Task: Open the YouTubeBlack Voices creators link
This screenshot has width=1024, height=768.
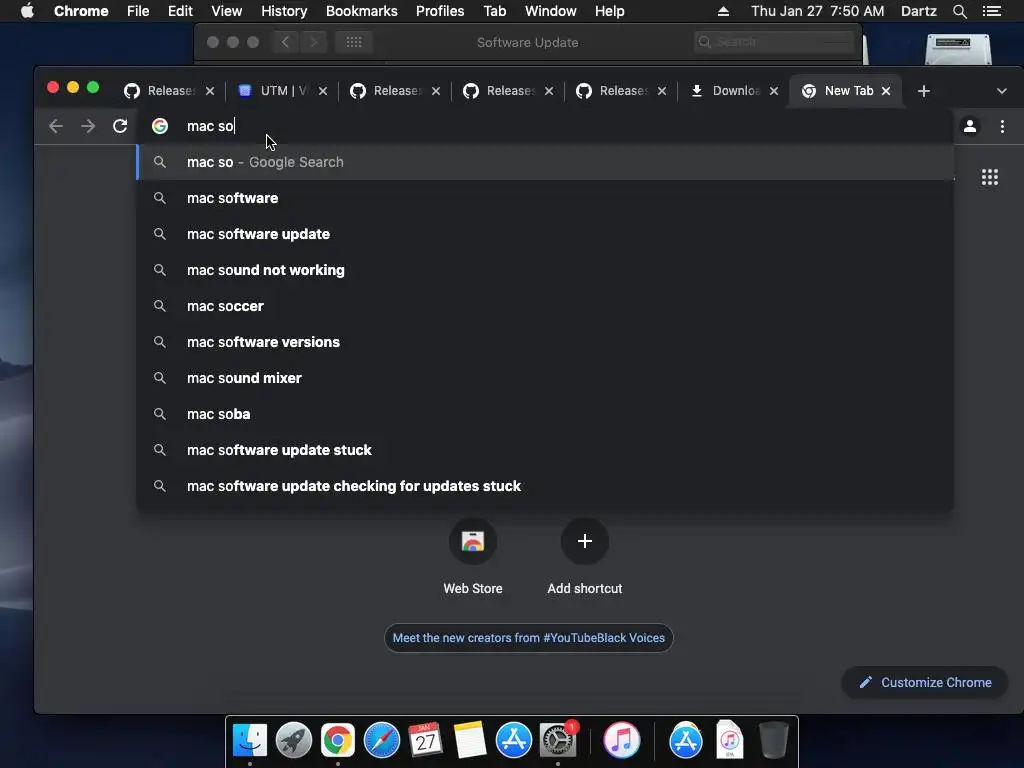Action: [x=528, y=638]
